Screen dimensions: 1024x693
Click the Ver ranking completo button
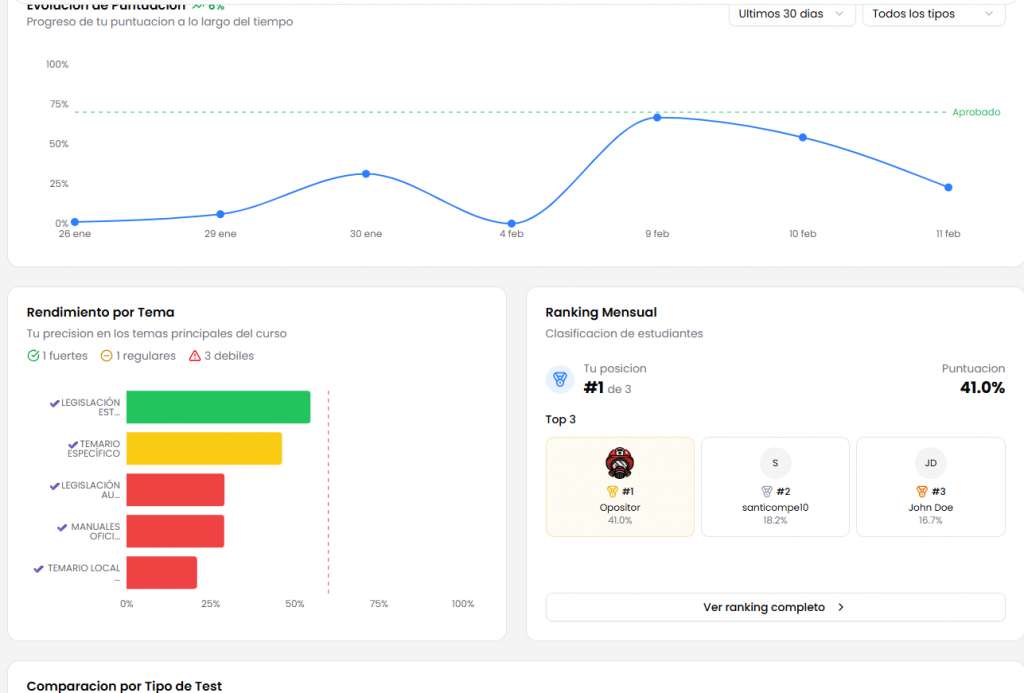(x=775, y=607)
